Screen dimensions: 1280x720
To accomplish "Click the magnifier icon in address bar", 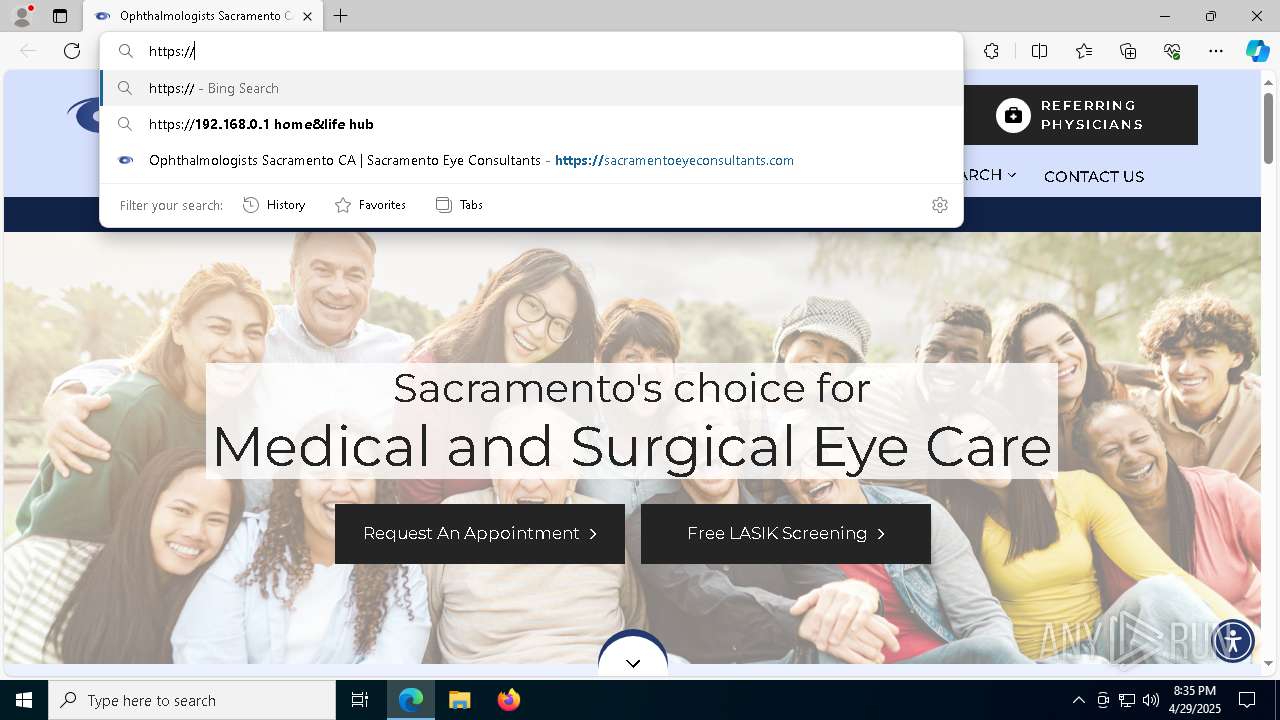I will [126, 51].
